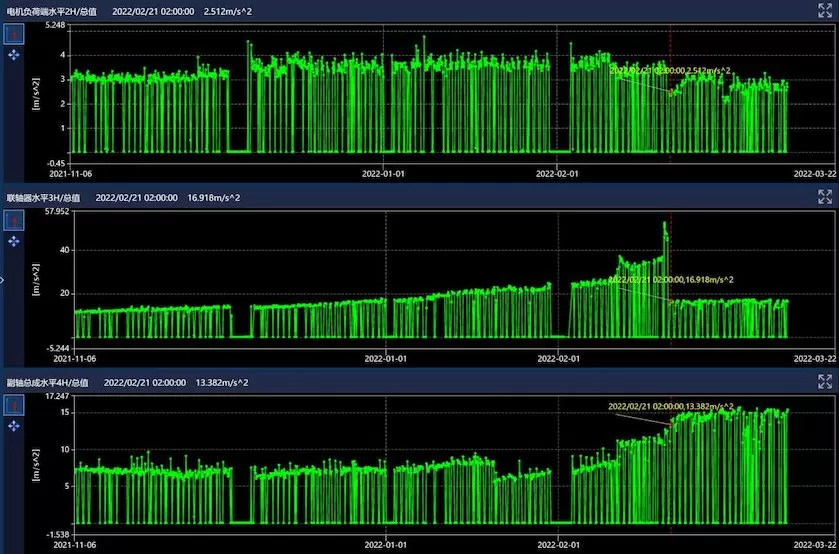
Task: Click the 2022-02-01 axis label in bottom chart
Action: 557,545
